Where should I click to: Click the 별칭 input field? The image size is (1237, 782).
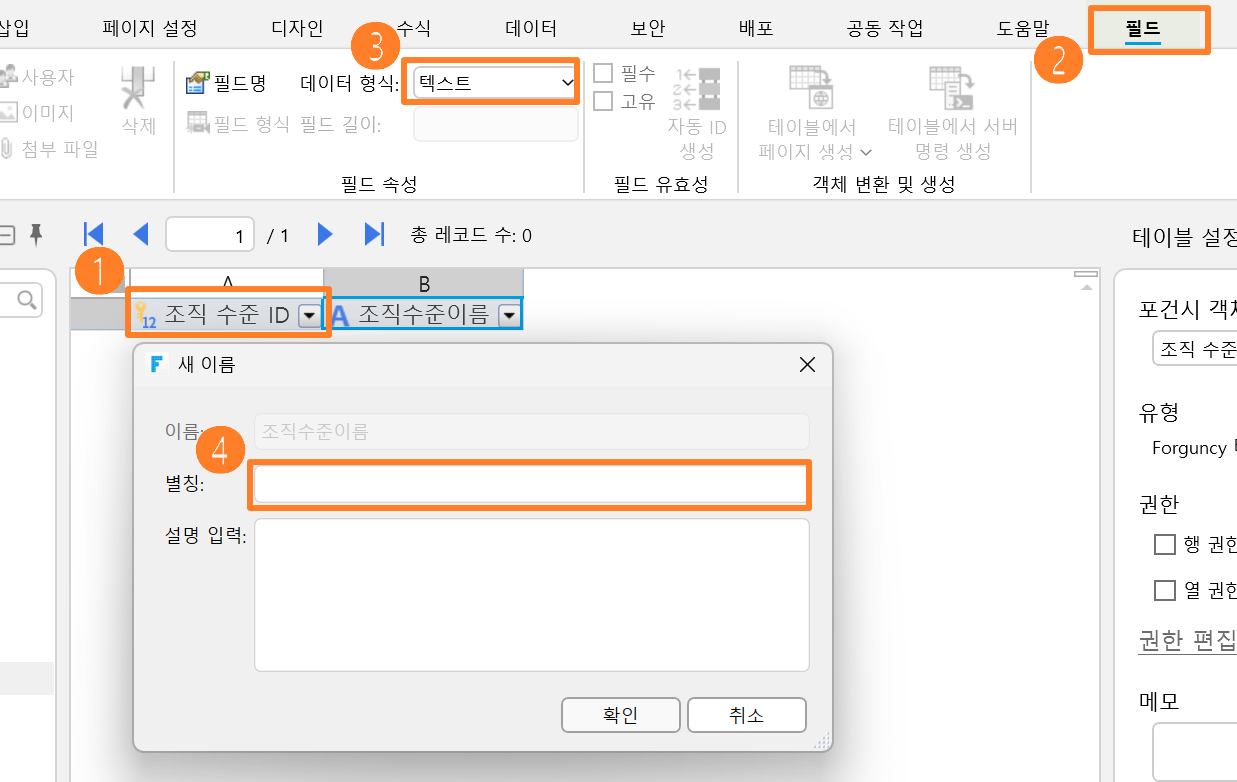(x=531, y=484)
